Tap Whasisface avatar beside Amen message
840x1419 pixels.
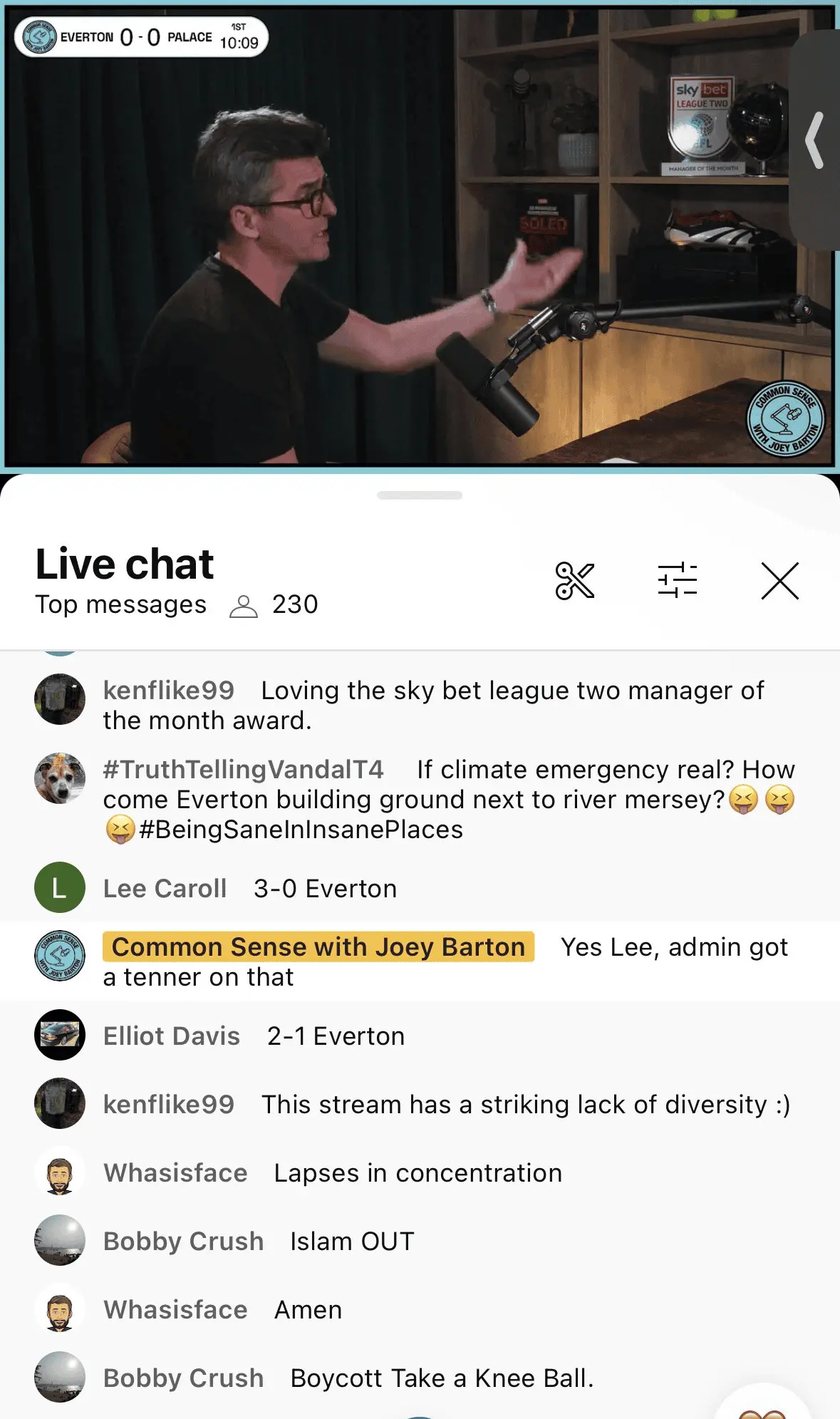coord(60,1309)
